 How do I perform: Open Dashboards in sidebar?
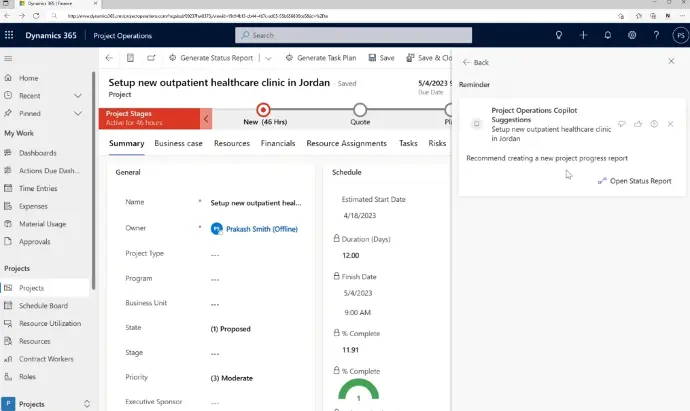point(37,153)
